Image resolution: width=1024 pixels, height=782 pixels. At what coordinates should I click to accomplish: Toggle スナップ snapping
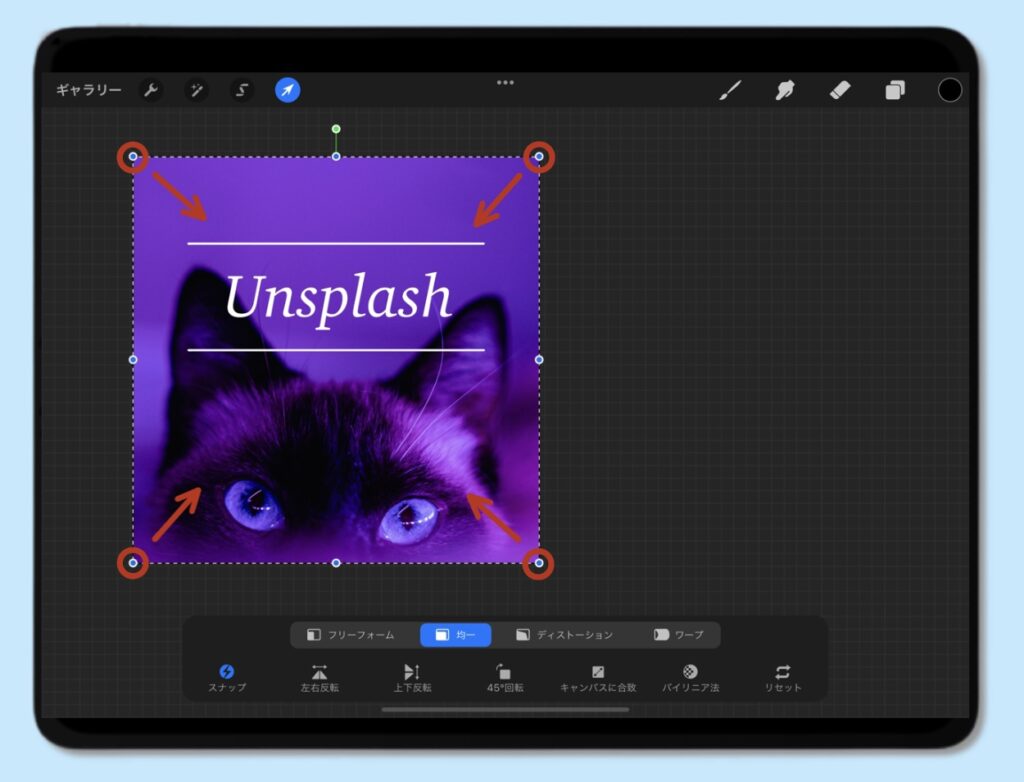tap(227, 678)
